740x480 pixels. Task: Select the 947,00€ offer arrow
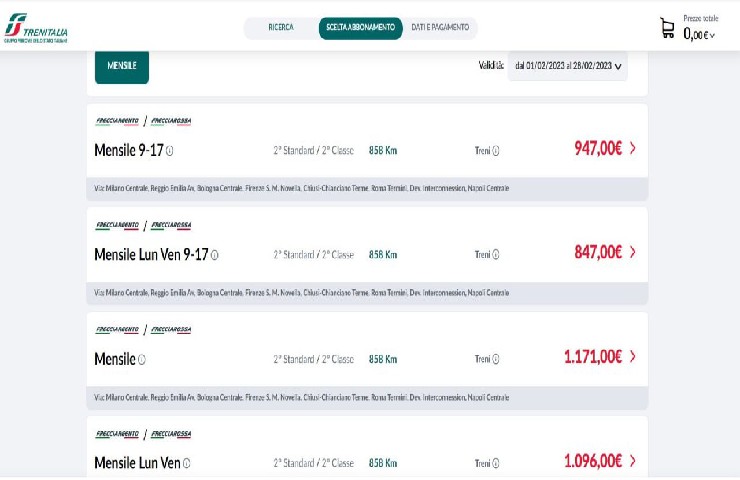633,148
